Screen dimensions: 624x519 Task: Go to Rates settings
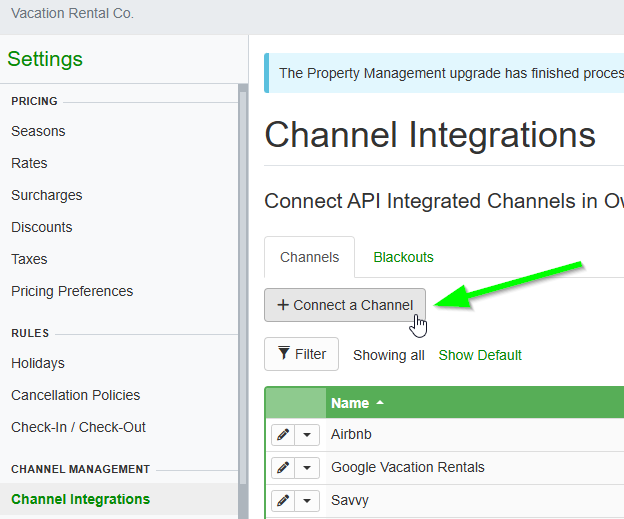pyautogui.click(x=29, y=163)
